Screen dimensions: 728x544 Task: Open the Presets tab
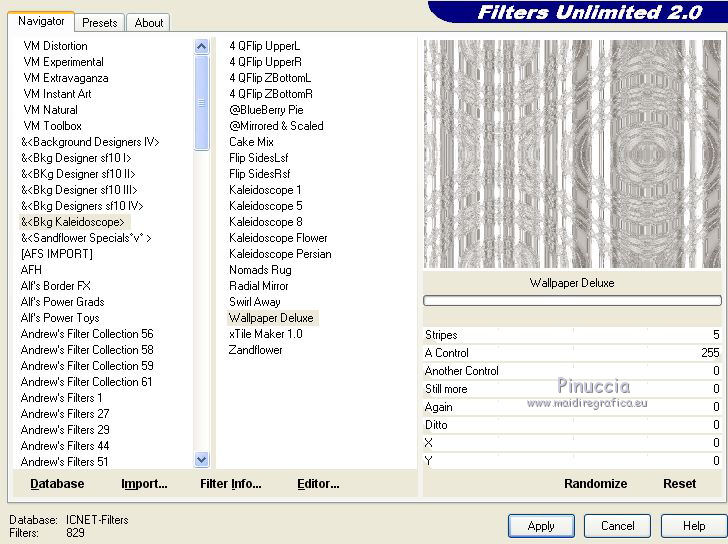click(99, 23)
